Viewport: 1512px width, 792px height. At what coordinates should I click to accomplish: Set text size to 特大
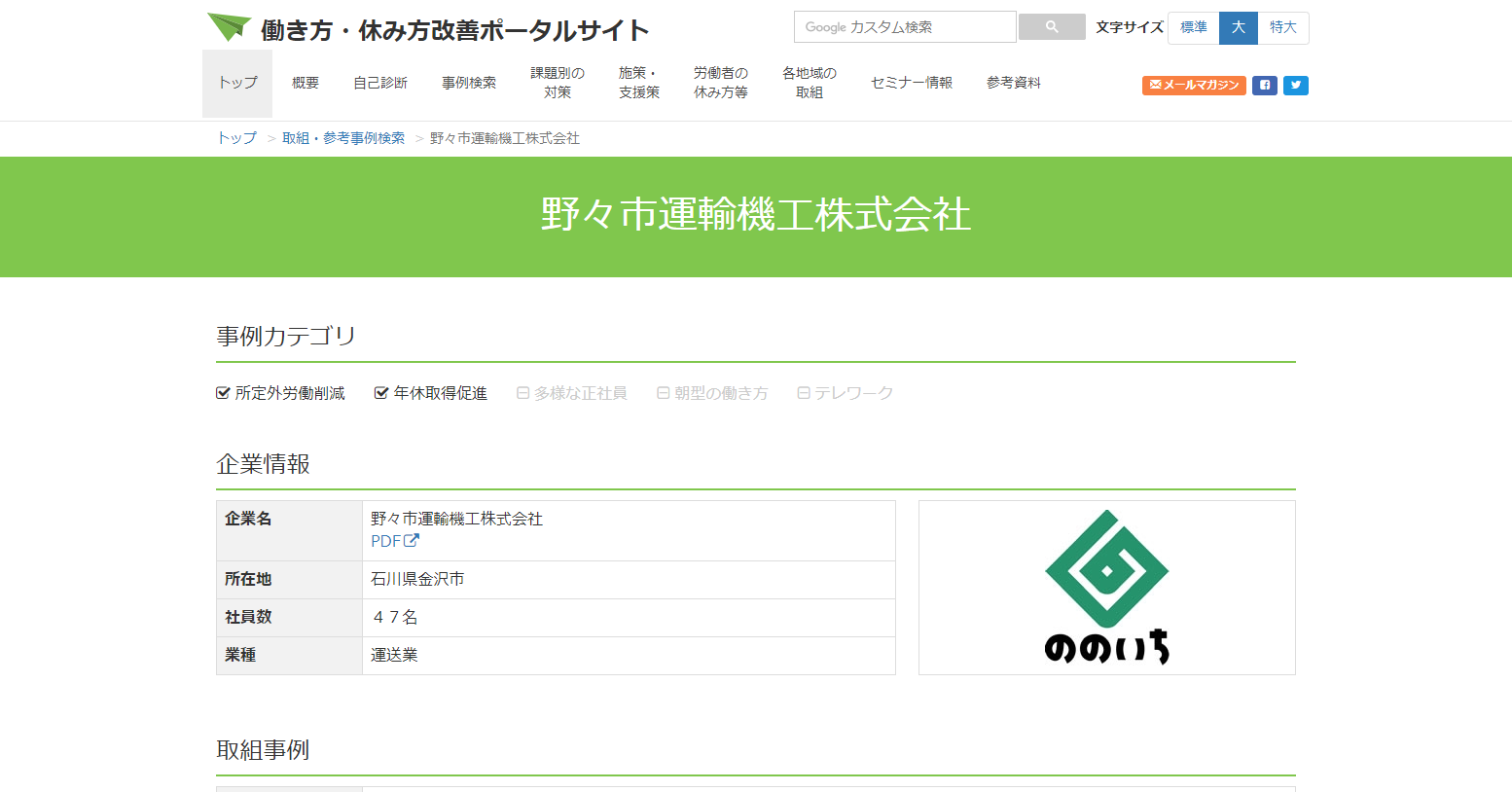1282,27
